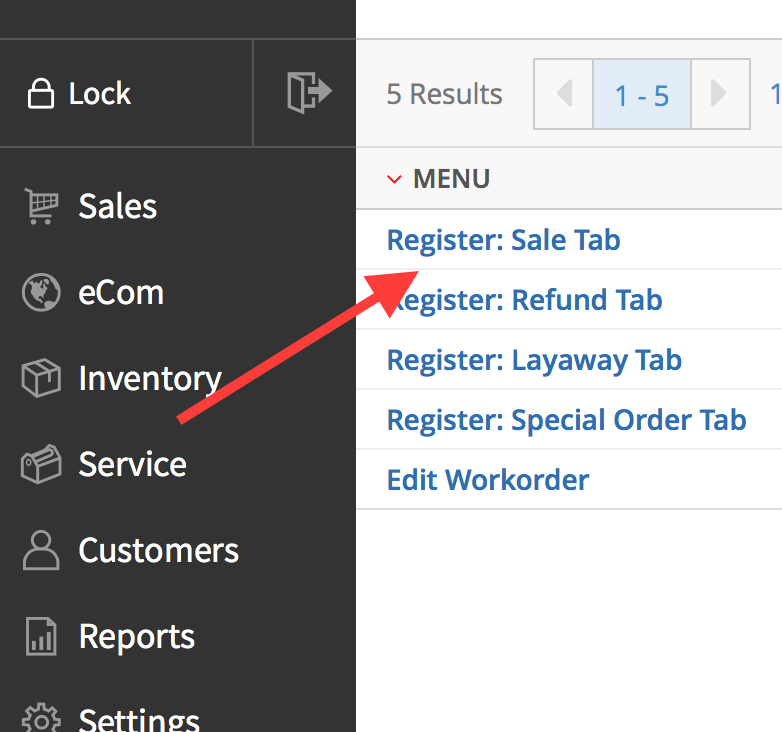Open the Customers menu item

tap(159, 550)
